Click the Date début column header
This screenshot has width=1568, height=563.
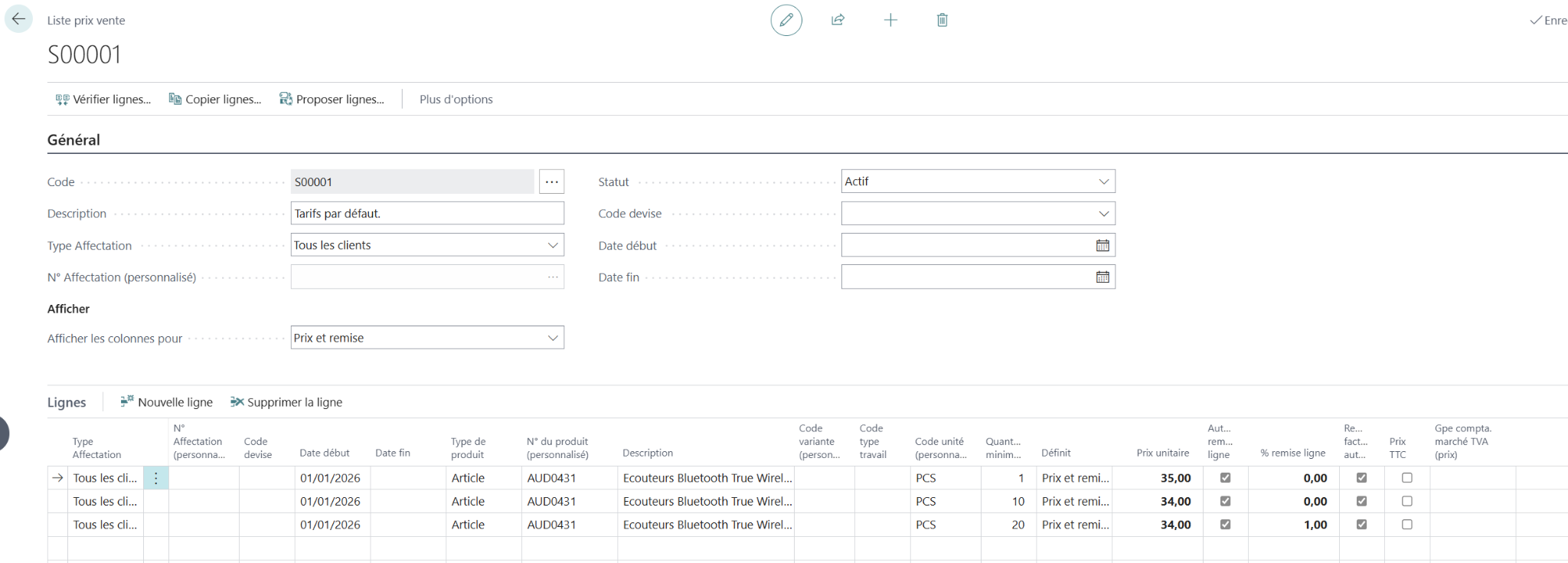click(325, 453)
